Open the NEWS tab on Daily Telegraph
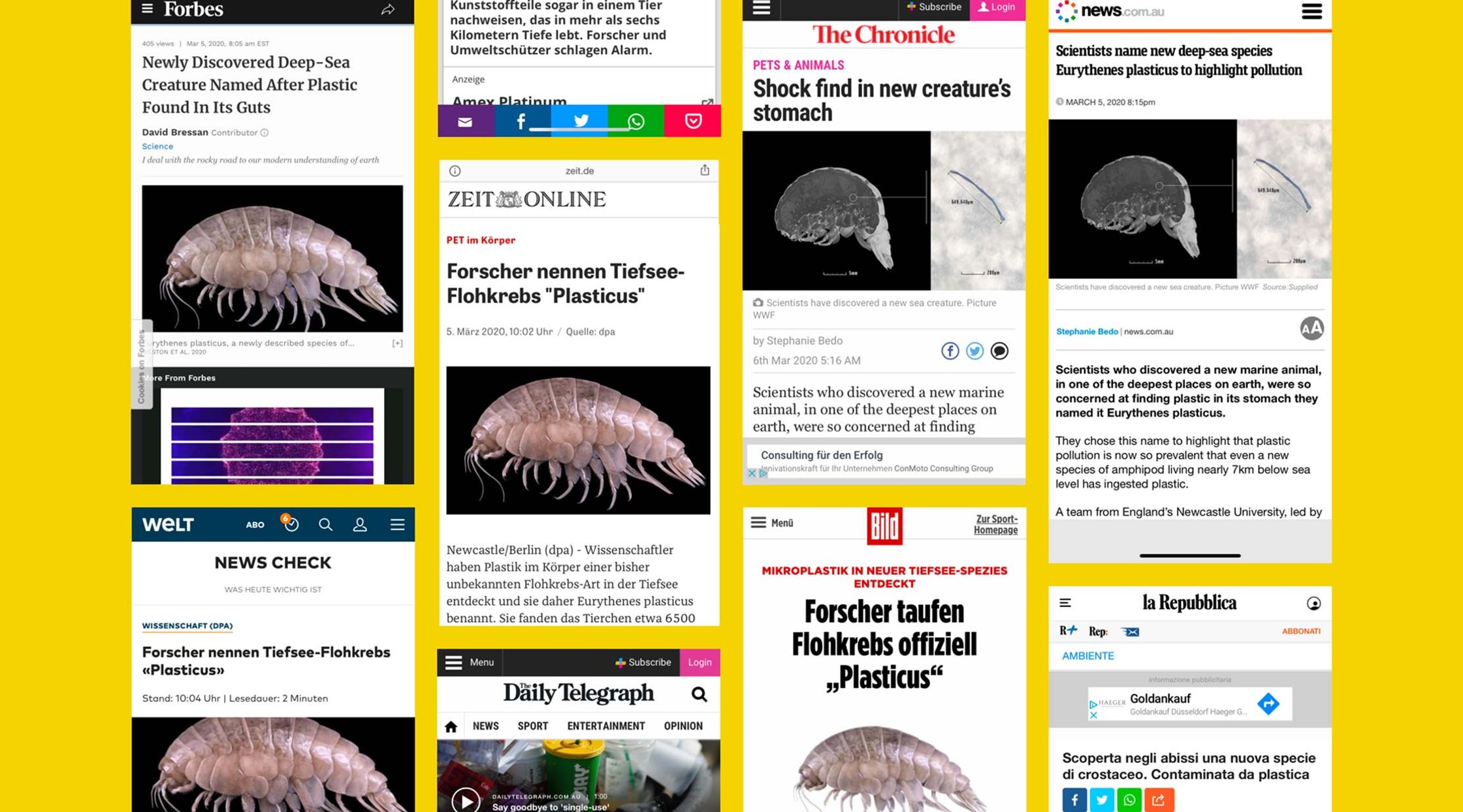1463x812 pixels. tap(485, 726)
